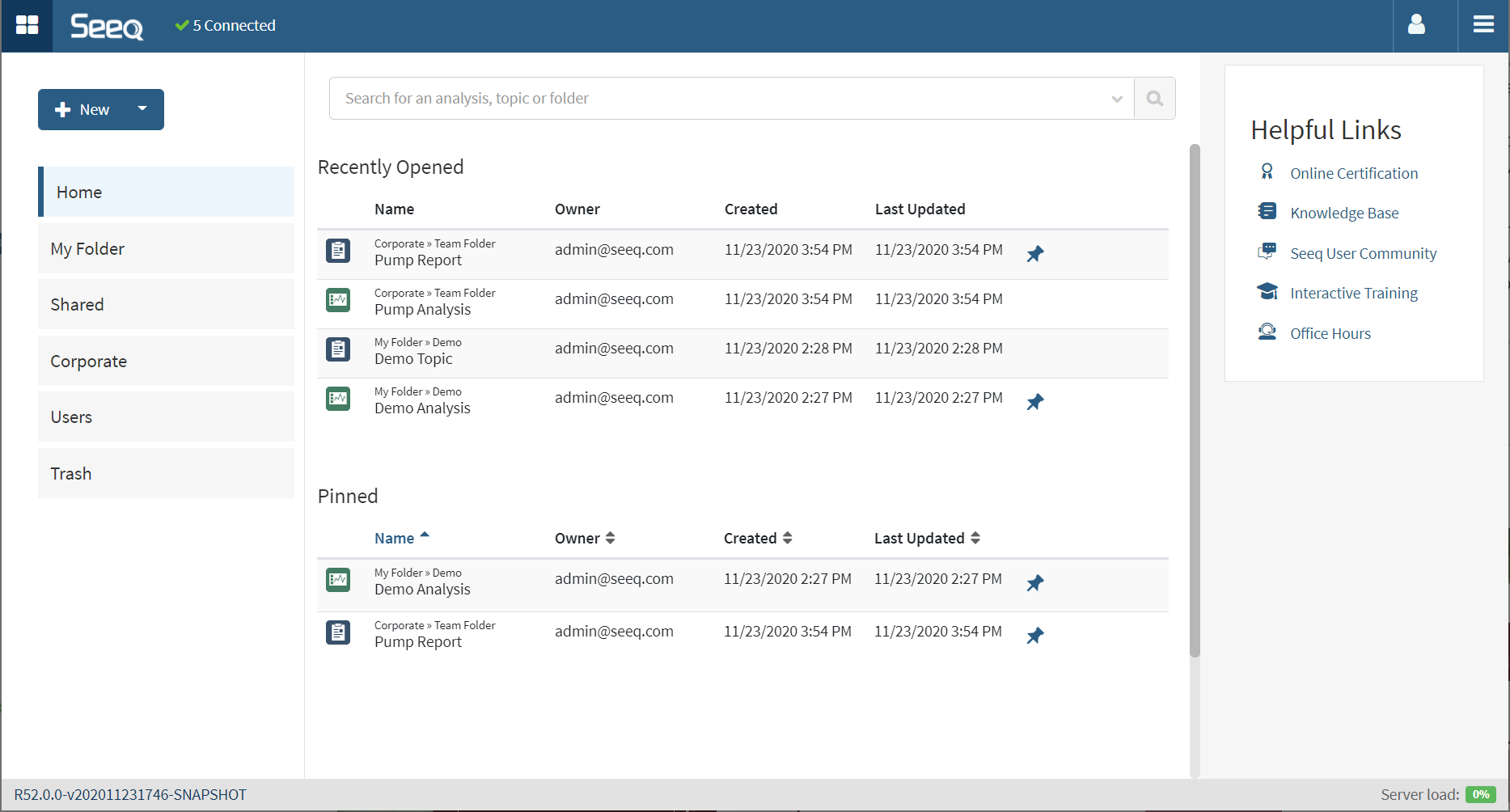Open the Knowledge Base link
Image resolution: width=1510 pixels, height=812 pixels.
(x=1343, y=214)
